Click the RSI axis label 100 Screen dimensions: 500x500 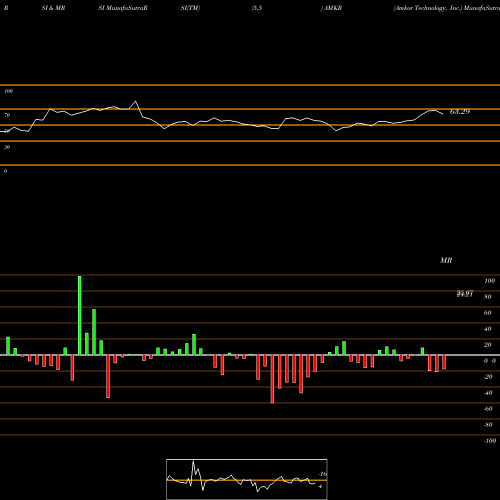click(8, 91)
